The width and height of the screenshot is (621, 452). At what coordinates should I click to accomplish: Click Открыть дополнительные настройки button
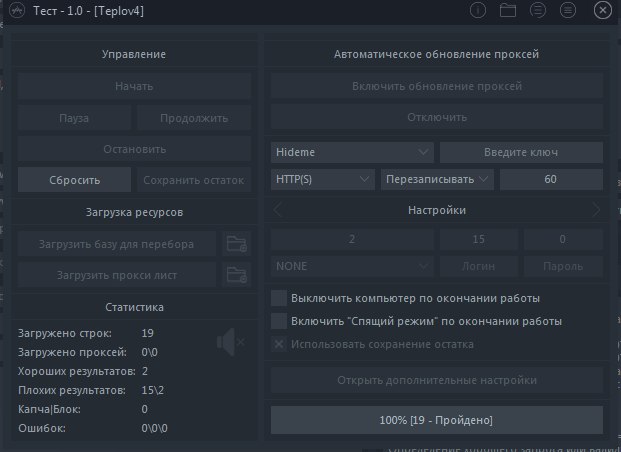pos(437,380)
